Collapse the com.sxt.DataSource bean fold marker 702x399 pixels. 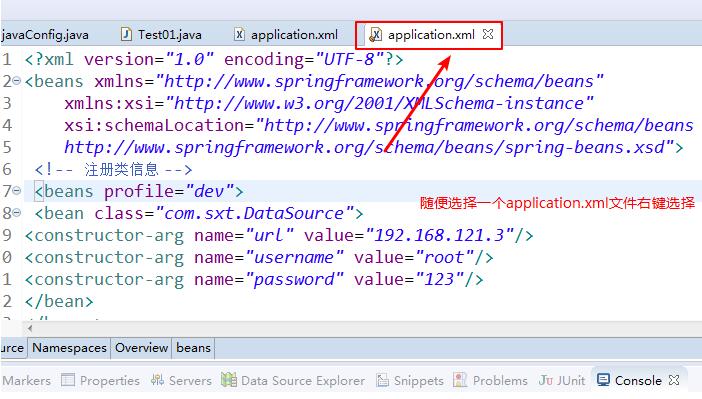(17, 213)
